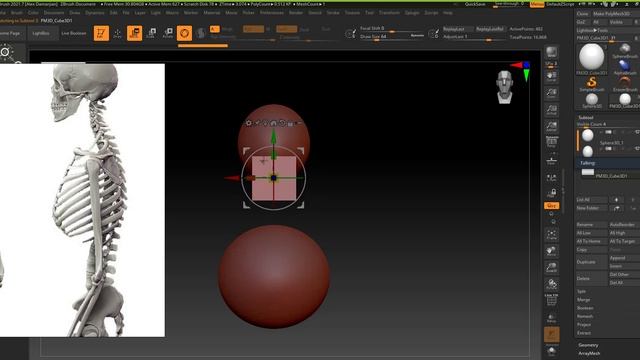
Task: Select the Scale mode button
Action: [x=151, y=33]
